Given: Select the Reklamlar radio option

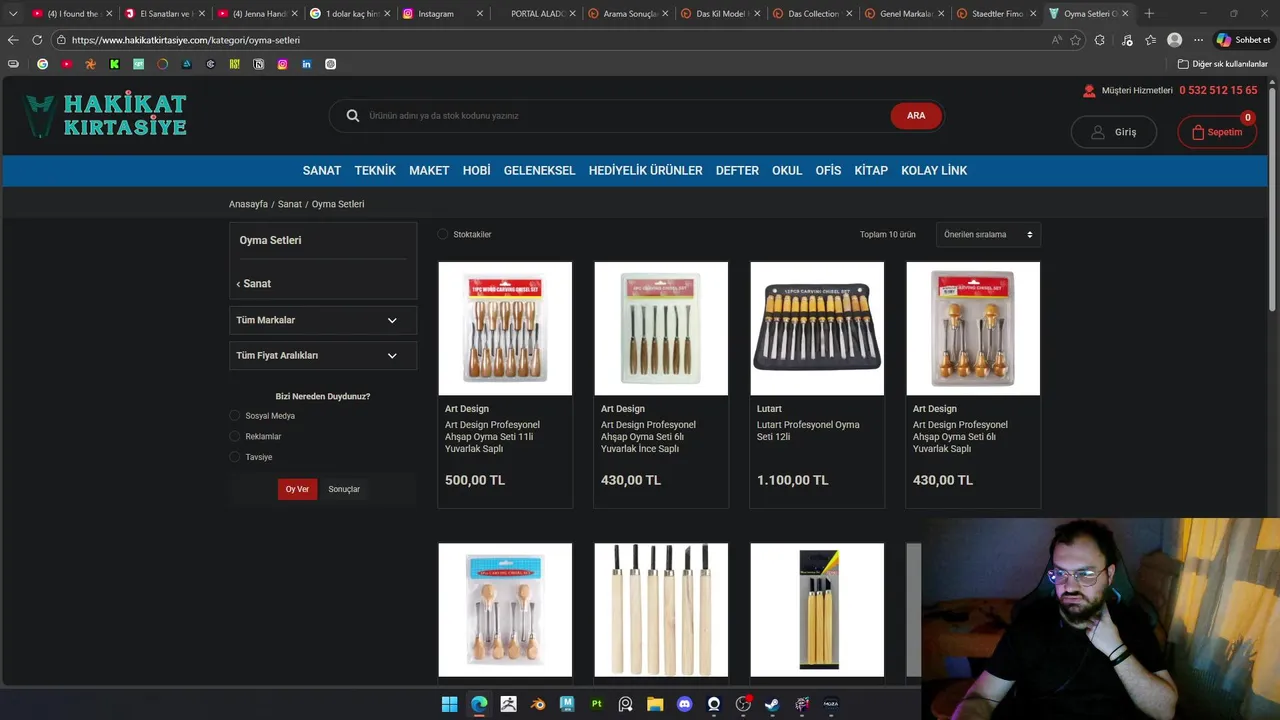Looking at the screenshot, I should [235, 437].
